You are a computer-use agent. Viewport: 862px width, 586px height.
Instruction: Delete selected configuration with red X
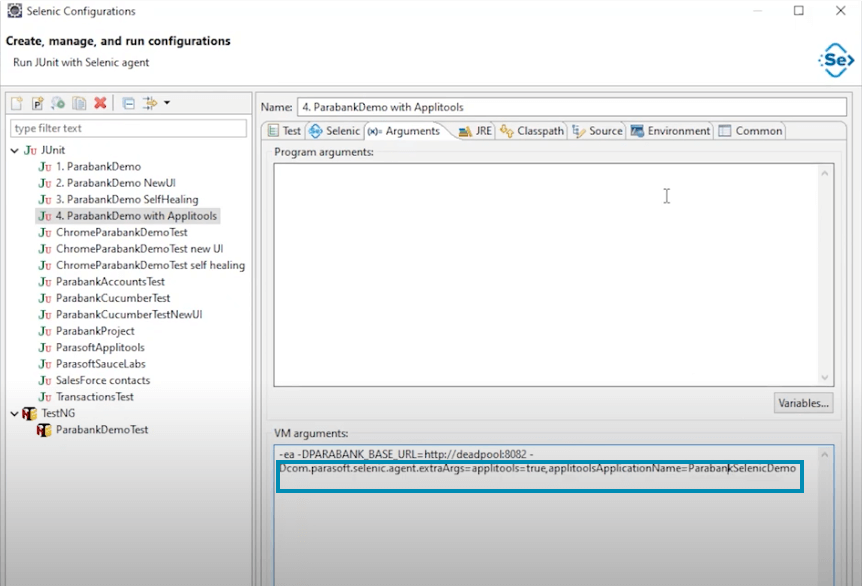[x=100, y=103]
